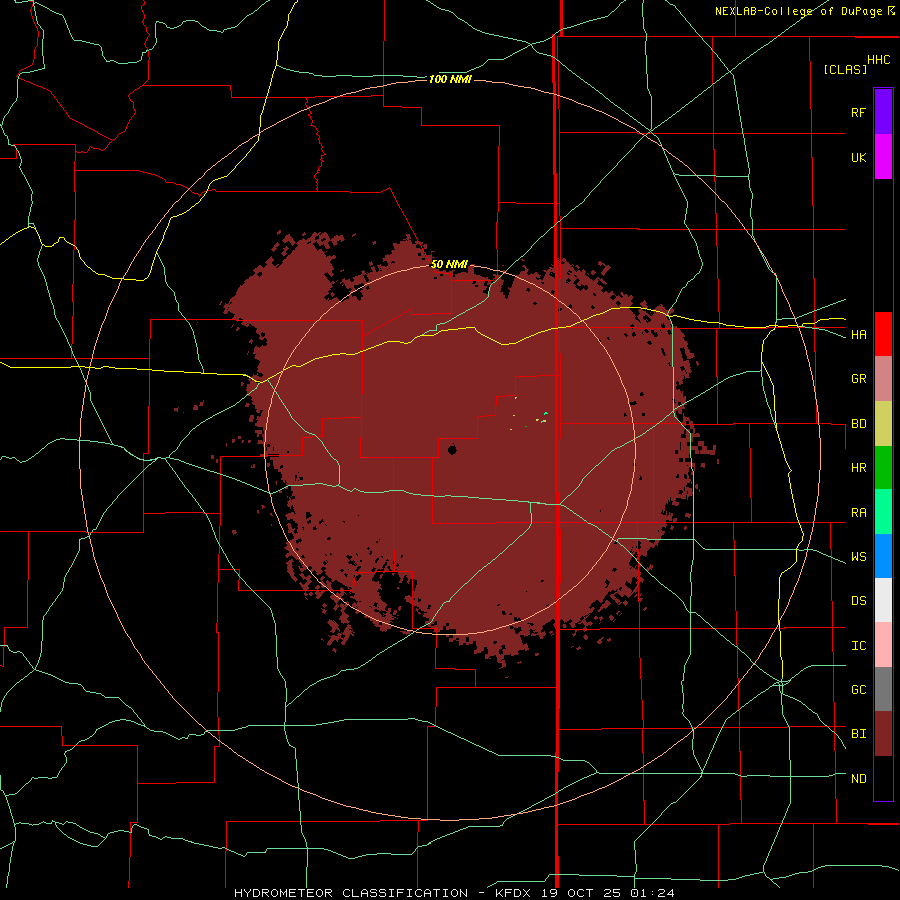Image resolution: width=900 pixels, height=900 pixels.
Task: Click the RA bright green legend swatch
Action: click(x=883, y=512)
